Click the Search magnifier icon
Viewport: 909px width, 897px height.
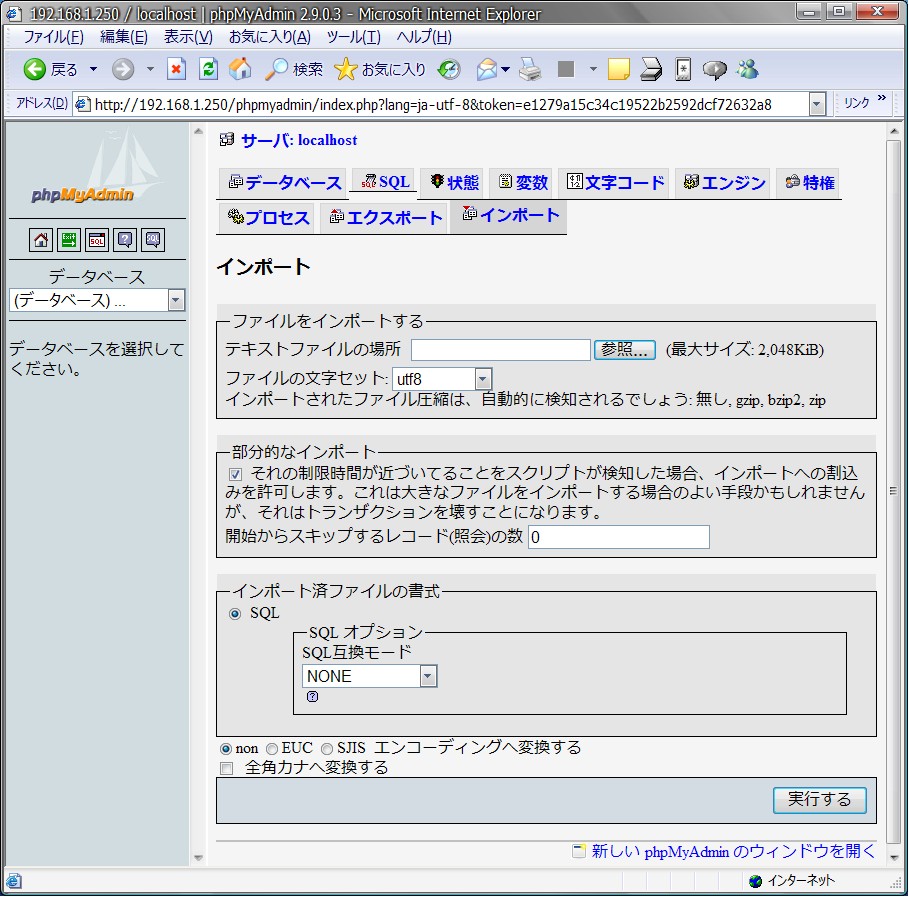277,69
